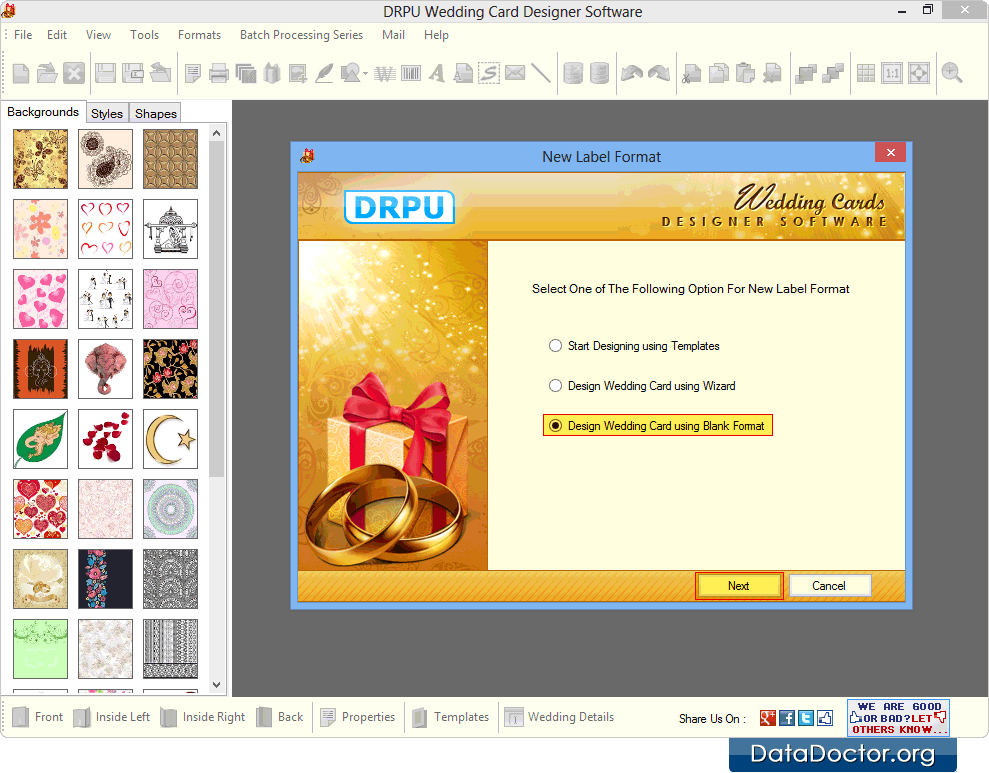Click the Zoom magnifier toolbar icon

pos(952,74)
